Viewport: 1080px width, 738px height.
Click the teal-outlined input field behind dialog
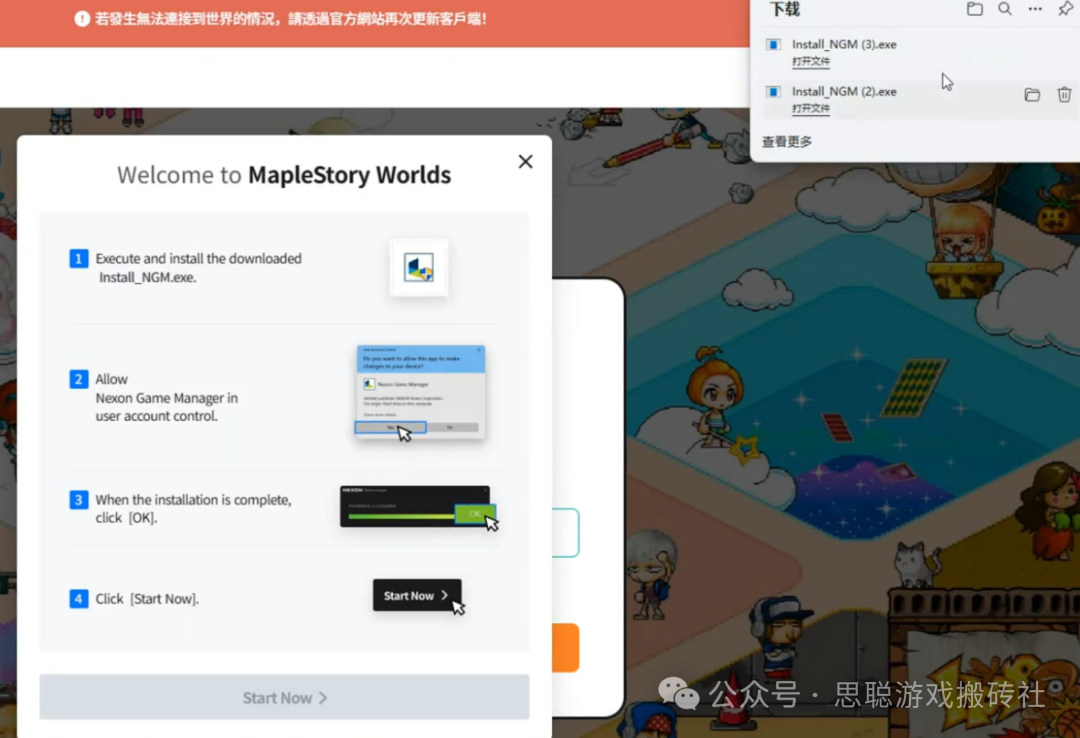(x=565, y=532)
